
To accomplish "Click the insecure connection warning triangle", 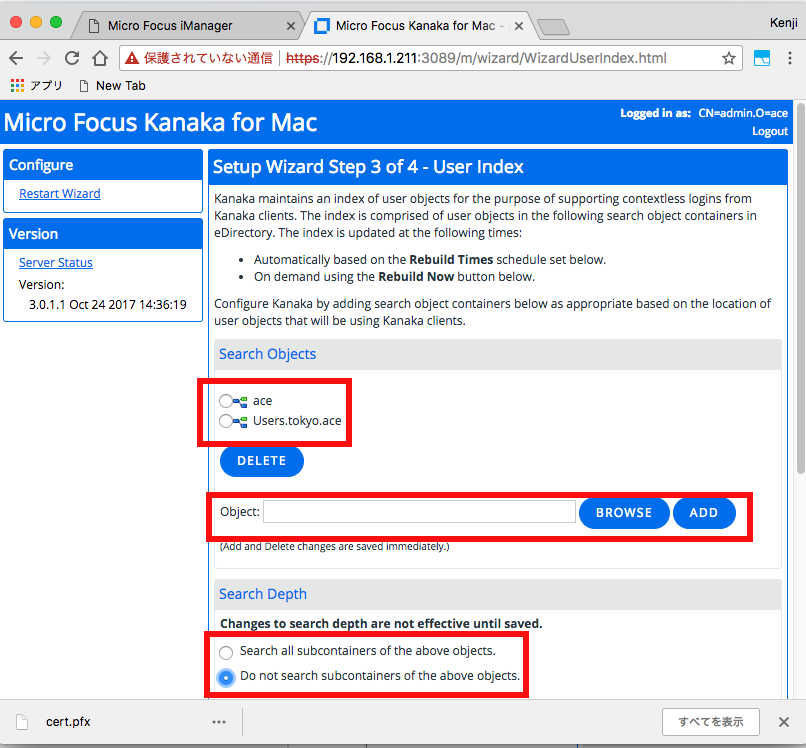I will (x=132, y=58).
